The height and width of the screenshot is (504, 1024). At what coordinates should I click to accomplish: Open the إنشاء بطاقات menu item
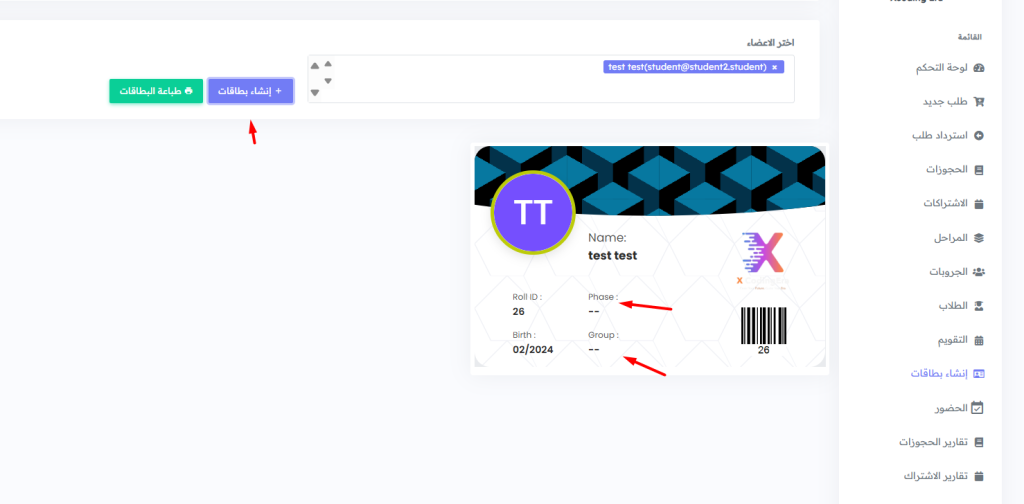[x=946, y=374]
